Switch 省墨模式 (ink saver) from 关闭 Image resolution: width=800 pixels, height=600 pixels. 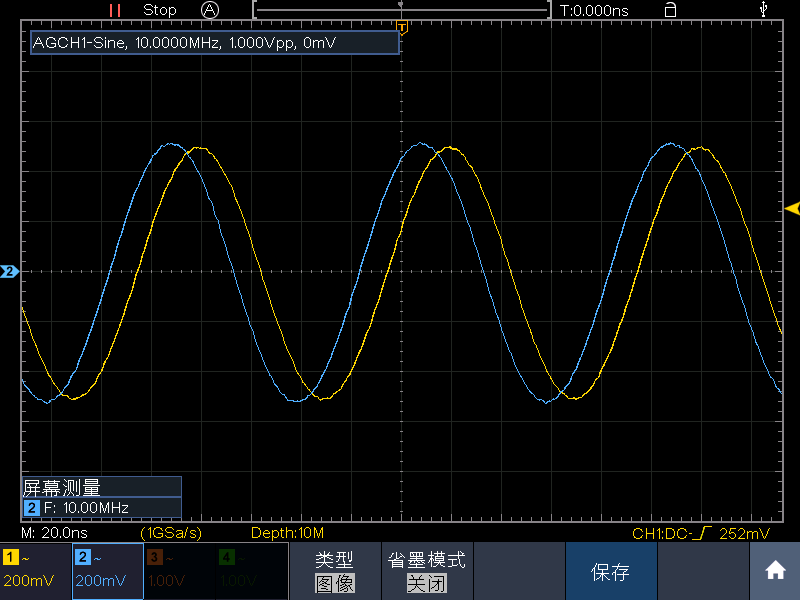426,571
